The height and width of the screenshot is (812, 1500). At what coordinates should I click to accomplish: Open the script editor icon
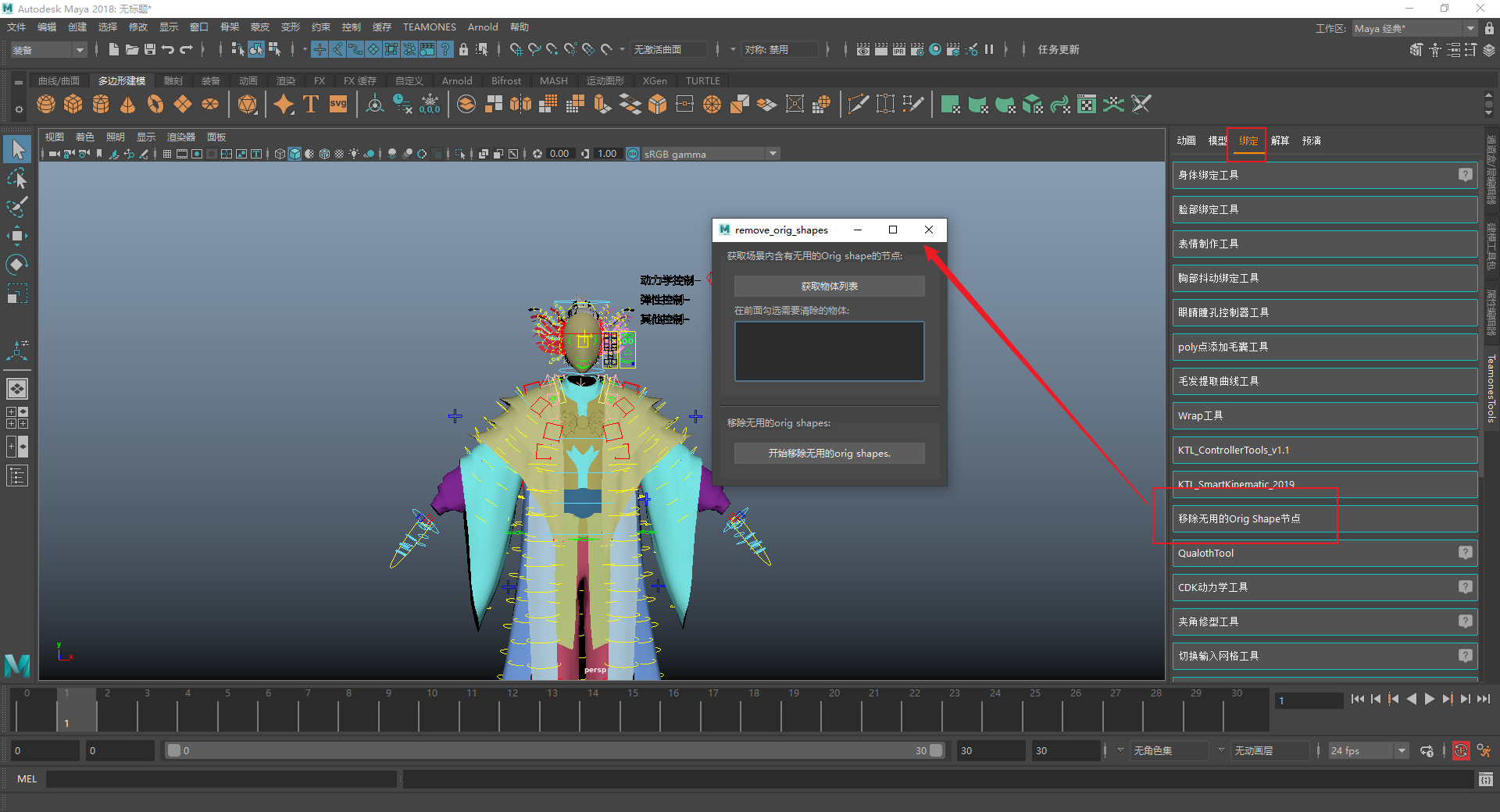(x=1485, y=779)
